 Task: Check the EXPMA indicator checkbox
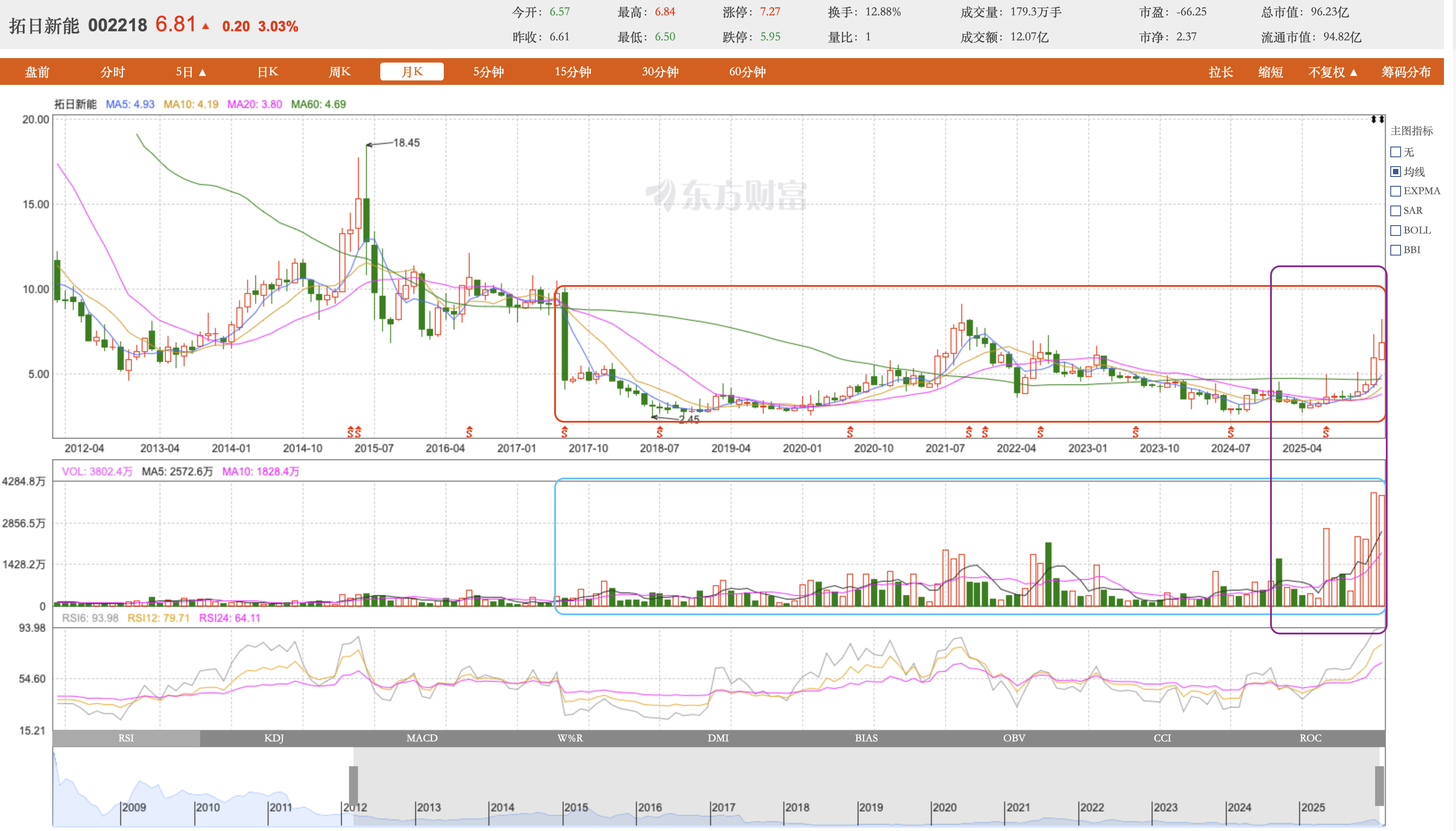[1396, 191]
